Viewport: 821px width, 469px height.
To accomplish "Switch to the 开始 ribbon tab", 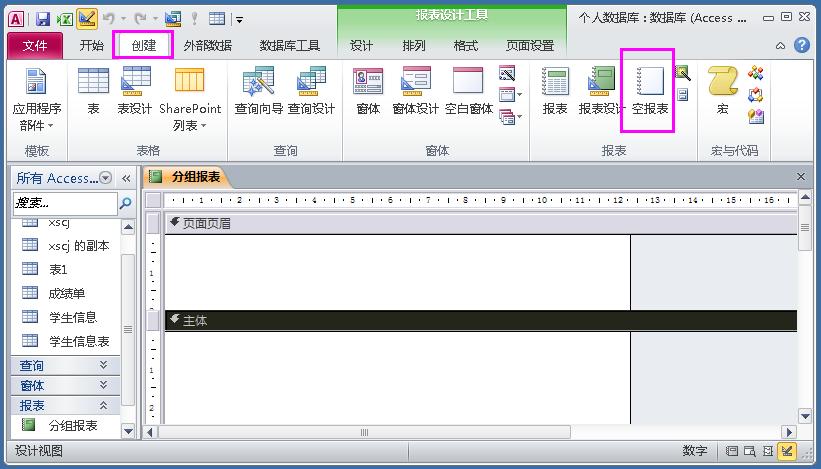I will click(92, 46).
